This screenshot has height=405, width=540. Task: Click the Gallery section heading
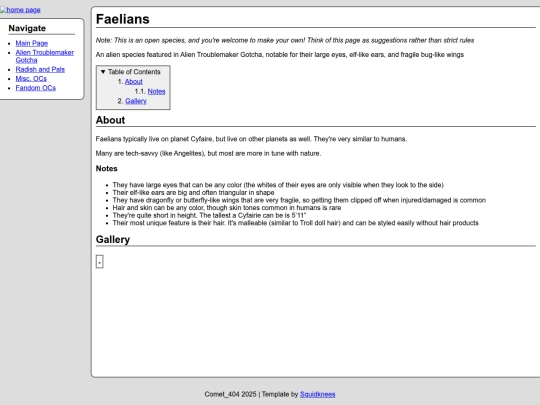click(113, 239)
